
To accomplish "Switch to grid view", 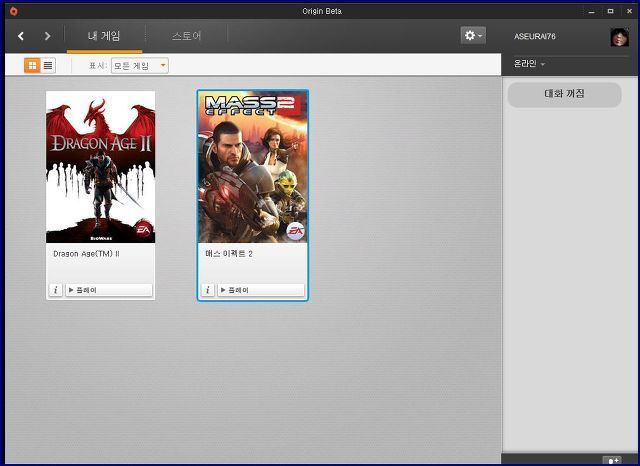I will tap(32, 65).
